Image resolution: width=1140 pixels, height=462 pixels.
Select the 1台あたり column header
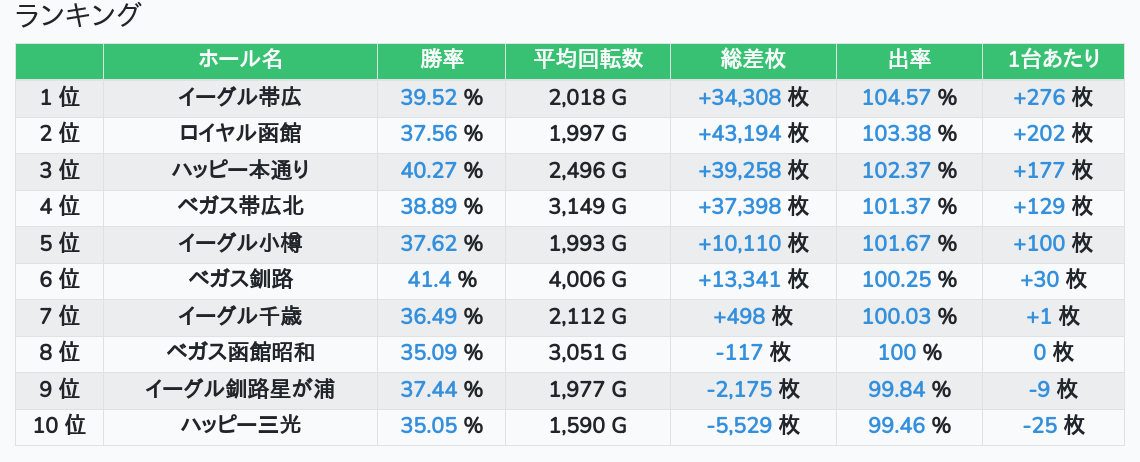pyautogui.click(x=1053, y=60)
